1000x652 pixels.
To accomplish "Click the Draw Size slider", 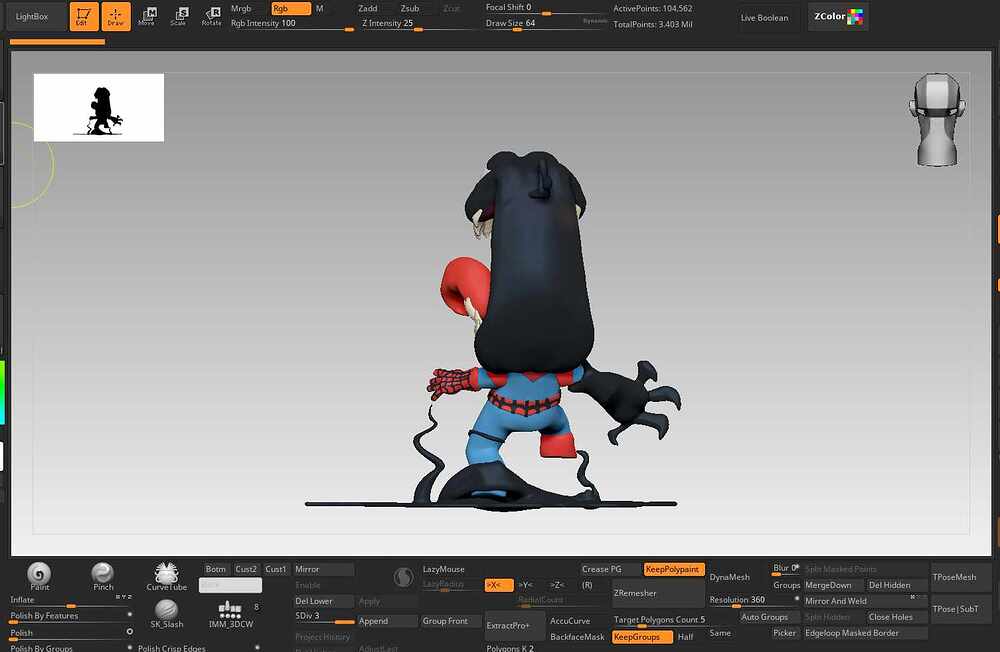I will pyautogui.click(x=547, y=24).
